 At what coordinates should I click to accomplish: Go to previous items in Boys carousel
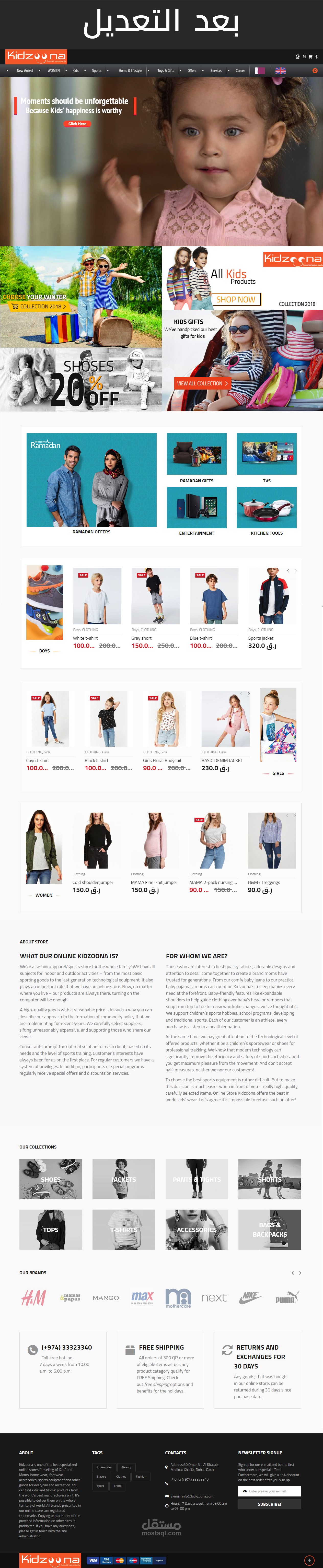coord(288,571)
